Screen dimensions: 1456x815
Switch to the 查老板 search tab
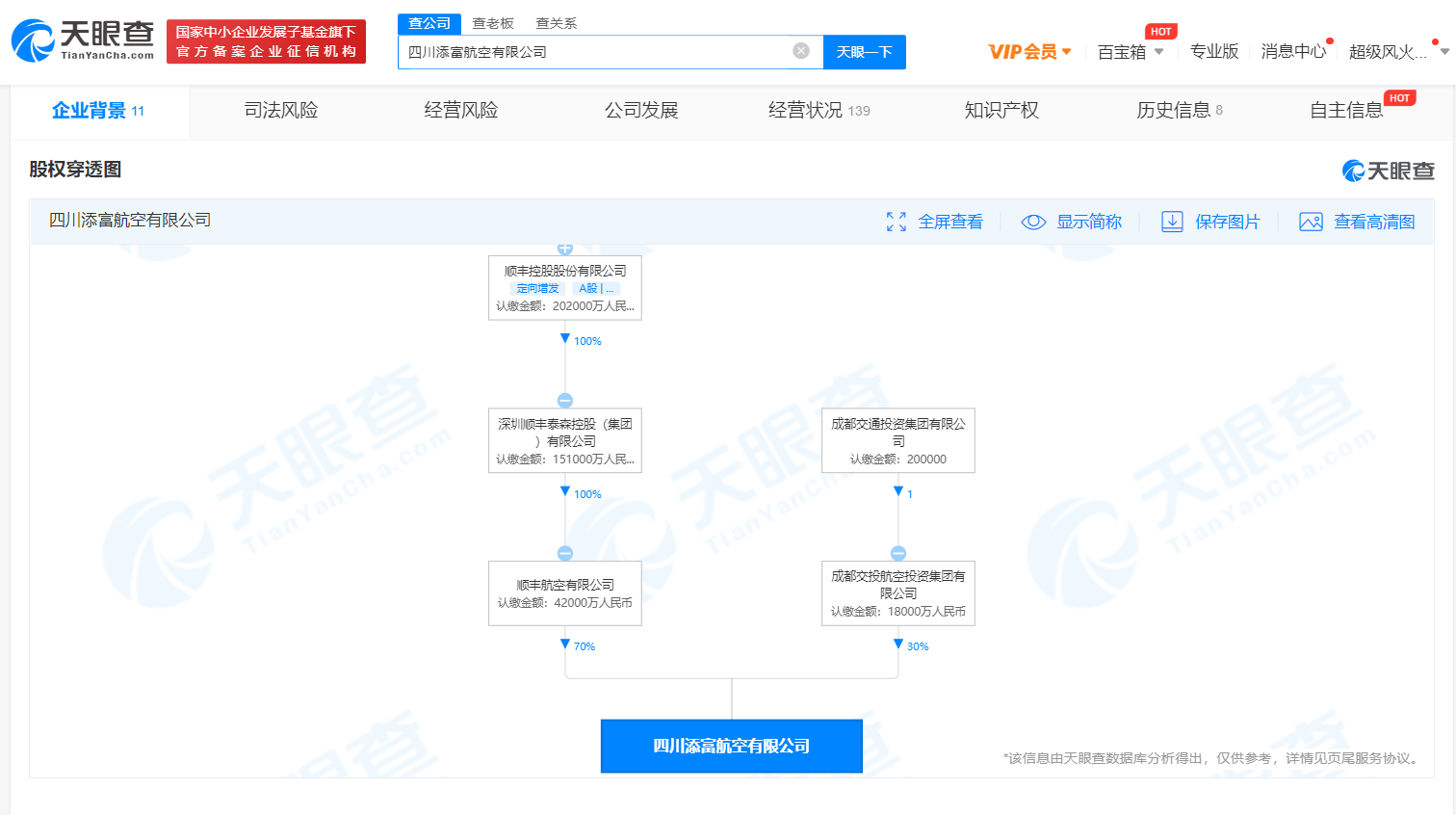(x=493, y=23)
